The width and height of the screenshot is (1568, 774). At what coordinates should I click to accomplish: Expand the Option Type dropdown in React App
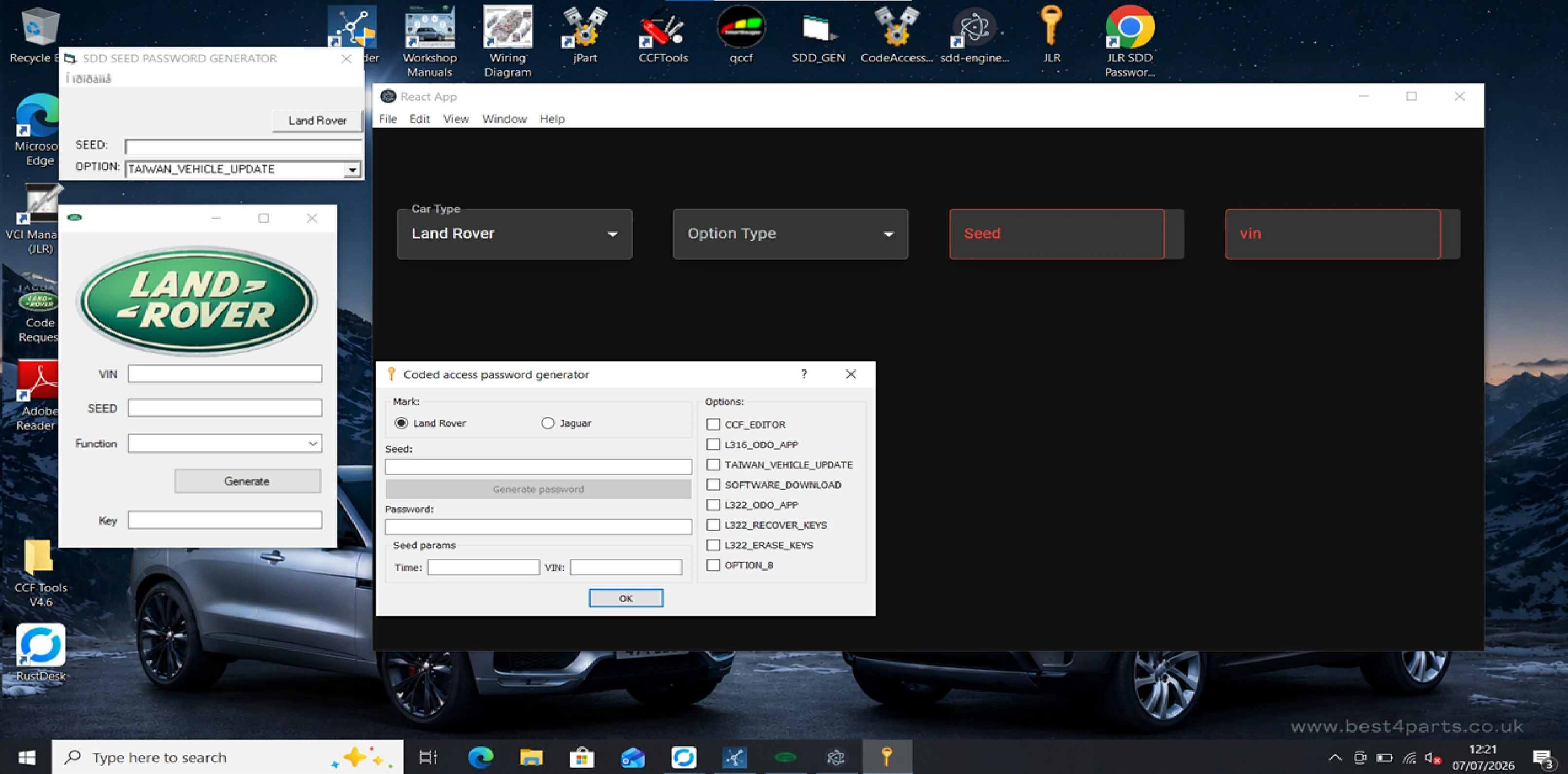point(791,234)
